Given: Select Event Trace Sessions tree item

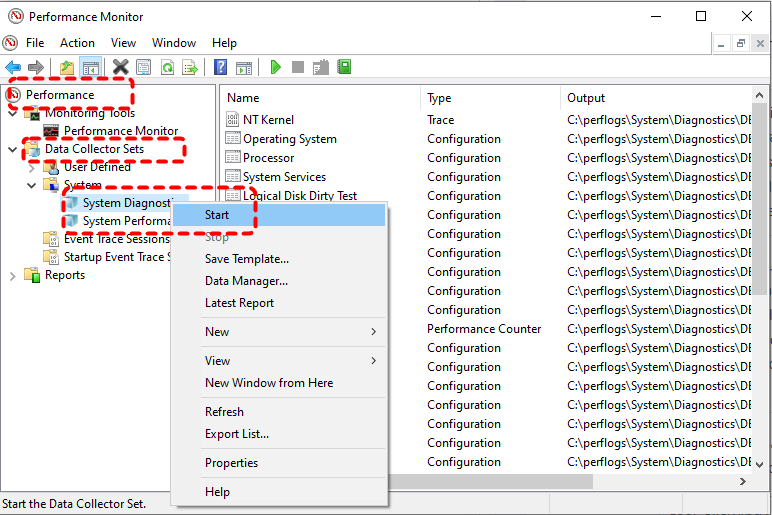Looking at the screenshot, I should [x=117, y=239].
